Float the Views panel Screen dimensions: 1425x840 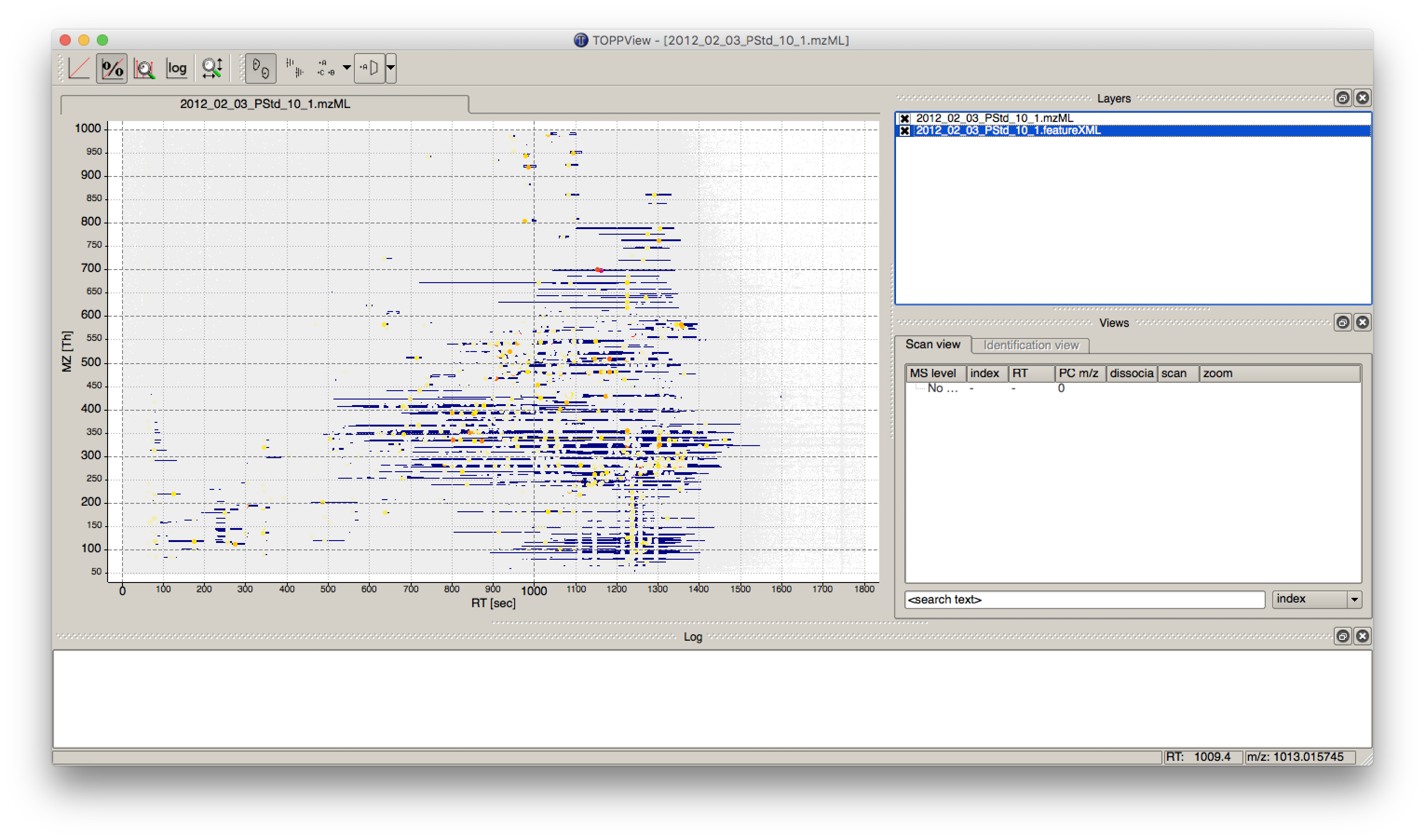pos(1343,323)
